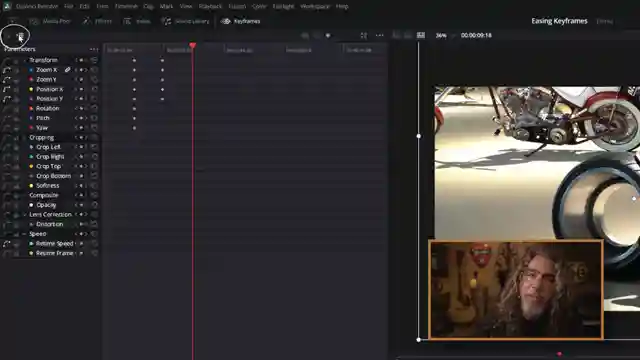Screen dimensions: 640x360
Task: Toggle keyframe diamond on Zoom Y row
Action: point(81,80)
